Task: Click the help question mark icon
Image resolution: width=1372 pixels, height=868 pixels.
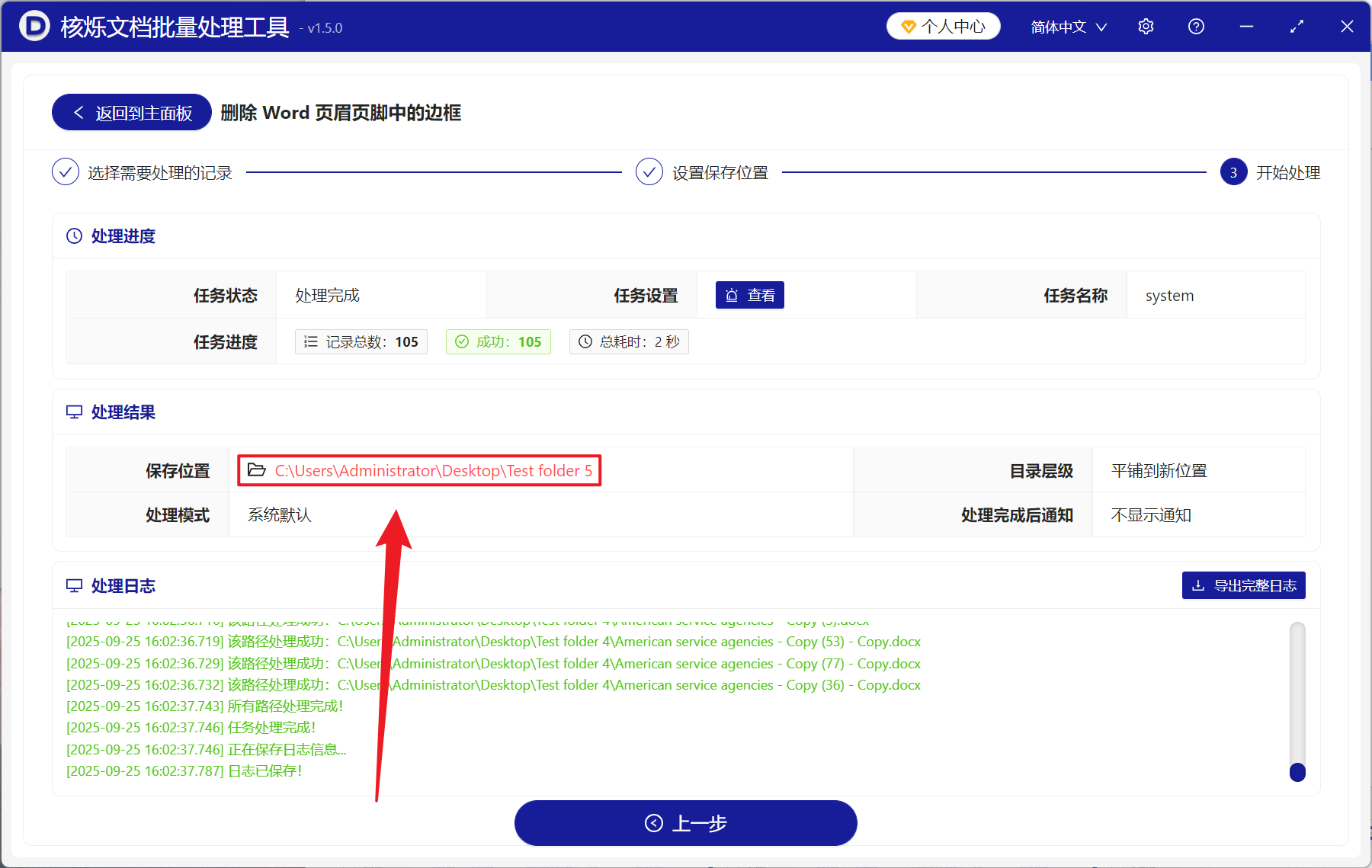Action: click(x=1195, y=25)
